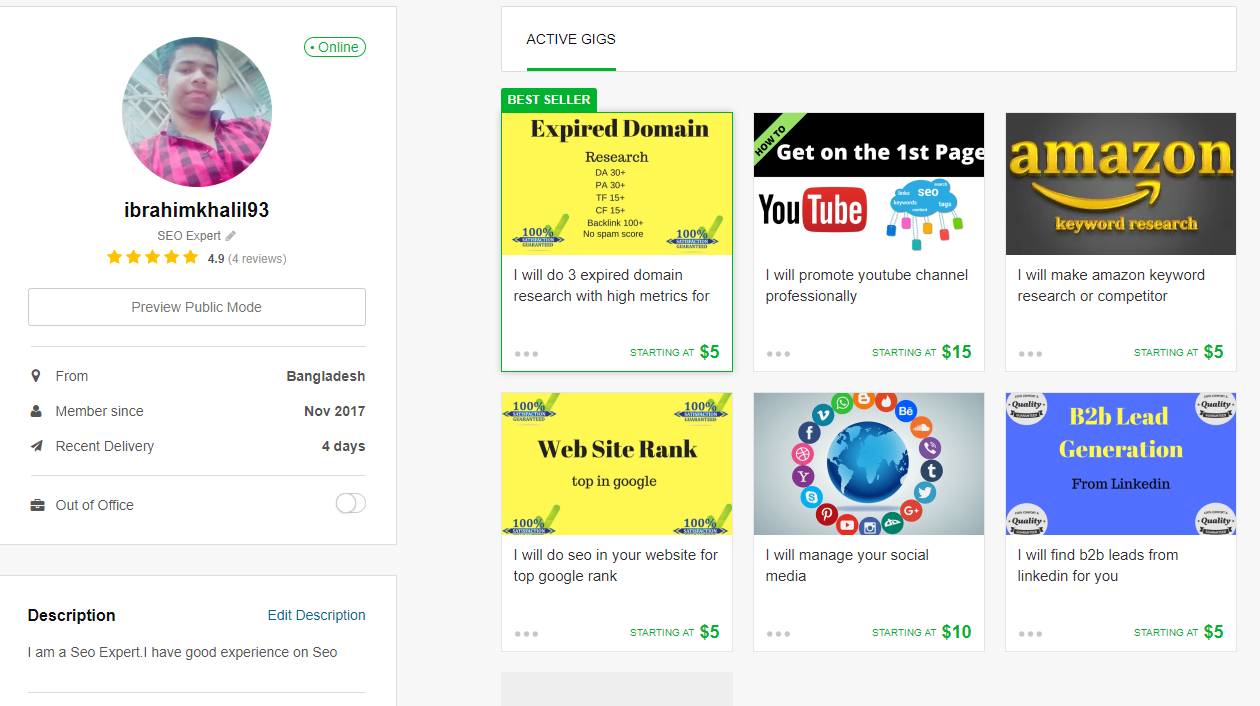Image resolution: width=1260 pixels, height=706 pixels.
Task: Open three-dot menu on youtube channel gig
Action: (x=779, y=353)
